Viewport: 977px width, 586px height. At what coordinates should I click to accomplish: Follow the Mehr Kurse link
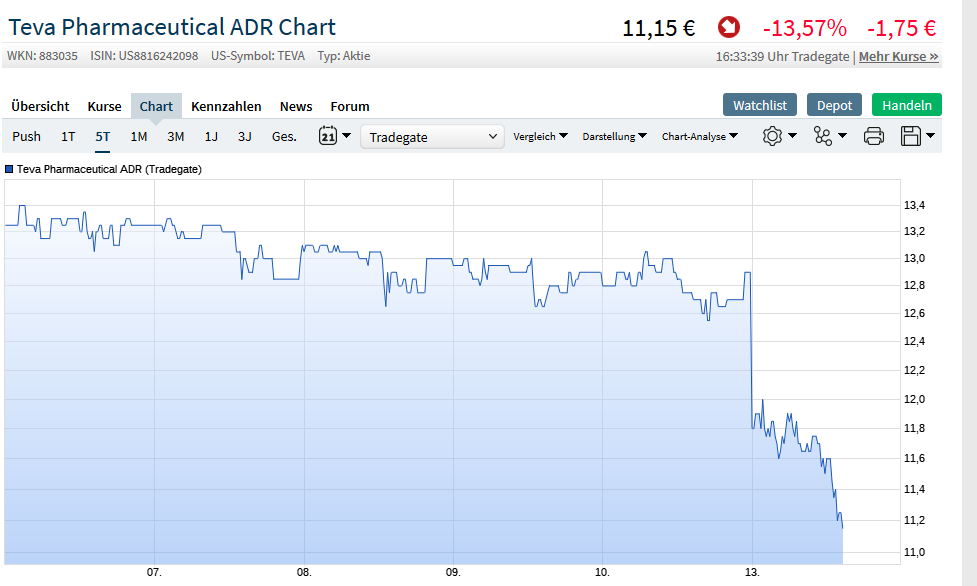(898, 56)
